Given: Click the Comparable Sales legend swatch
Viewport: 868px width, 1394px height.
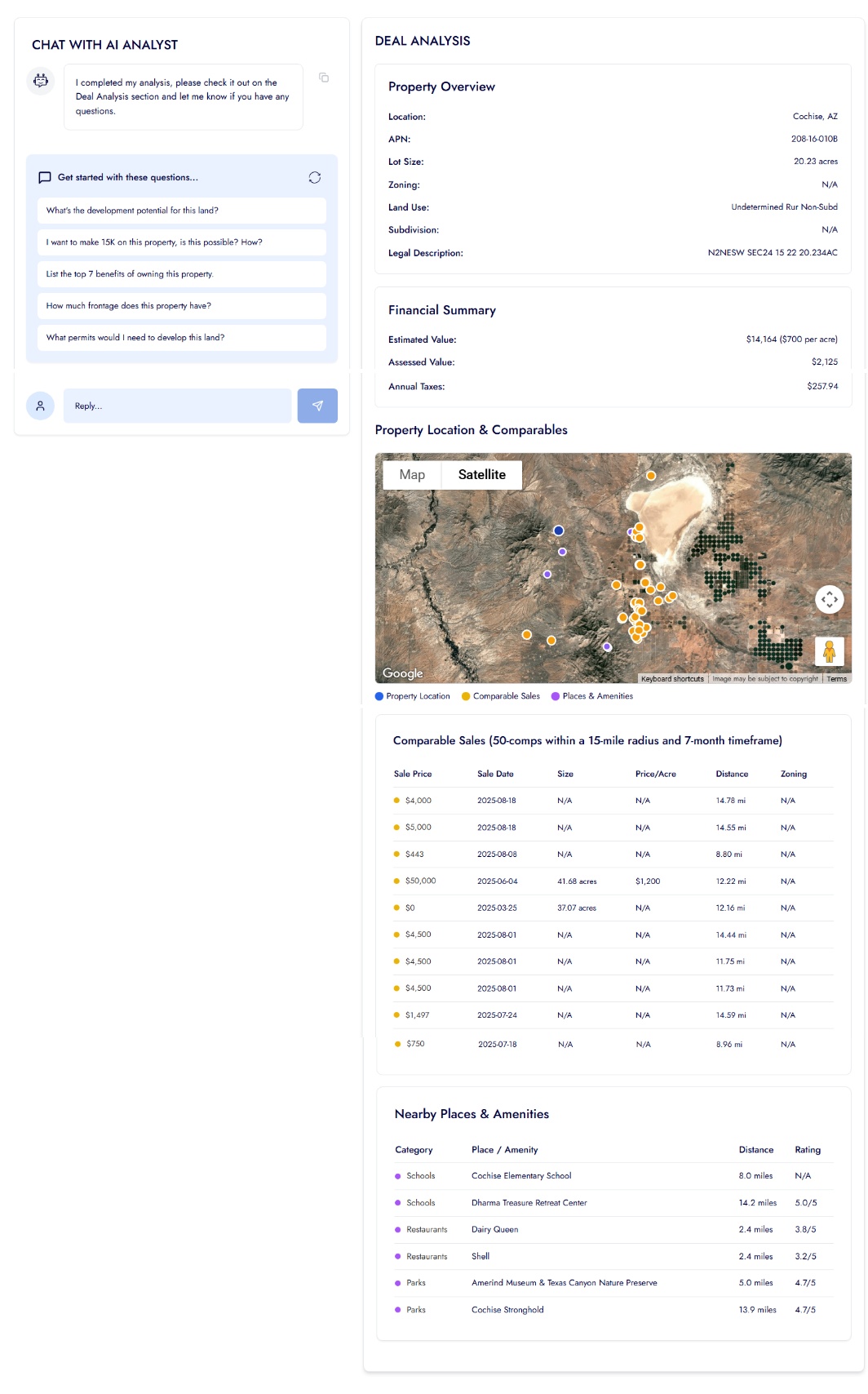Looking at the screenshot, I should click(466, 696).
